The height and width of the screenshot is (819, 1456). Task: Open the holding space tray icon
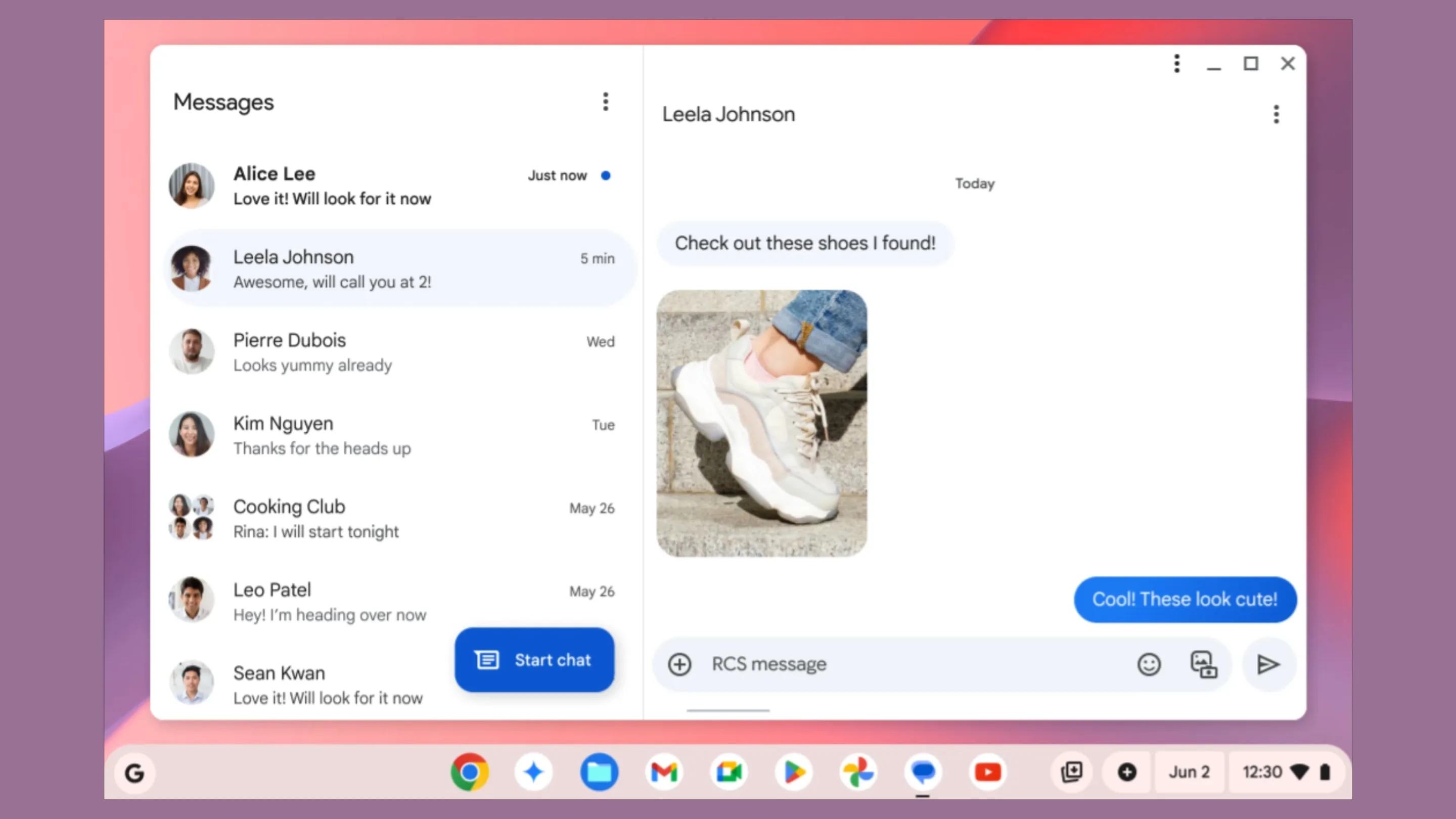[x=1072, y=772]
